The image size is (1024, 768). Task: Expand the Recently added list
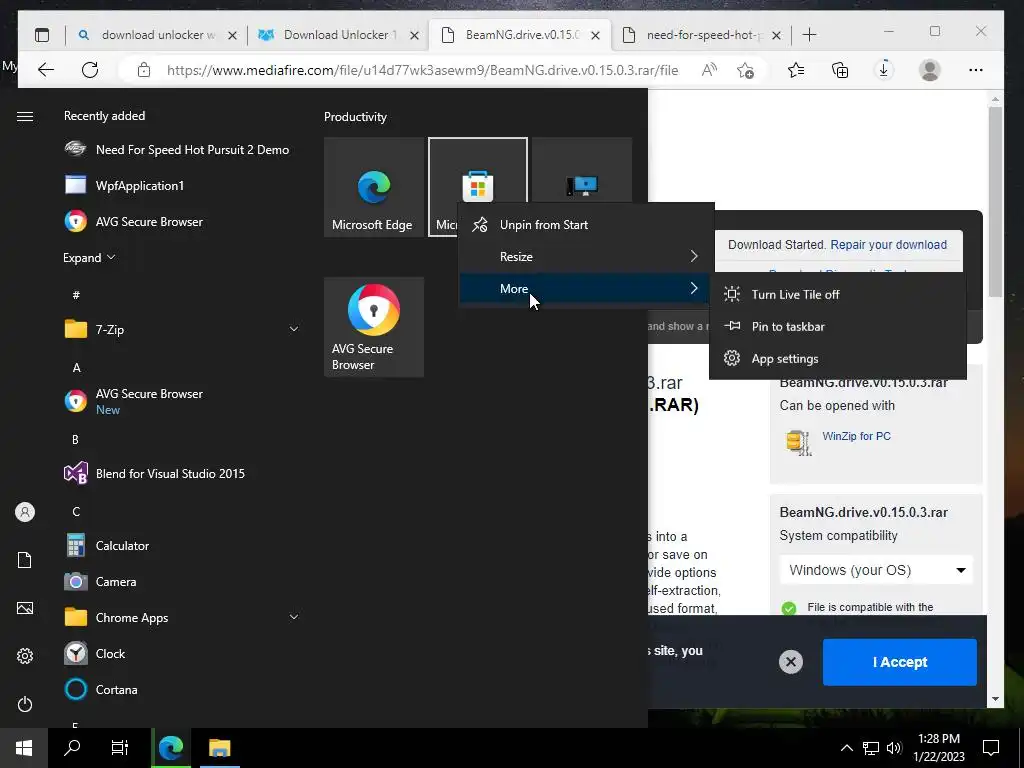(x=89, y=257)
